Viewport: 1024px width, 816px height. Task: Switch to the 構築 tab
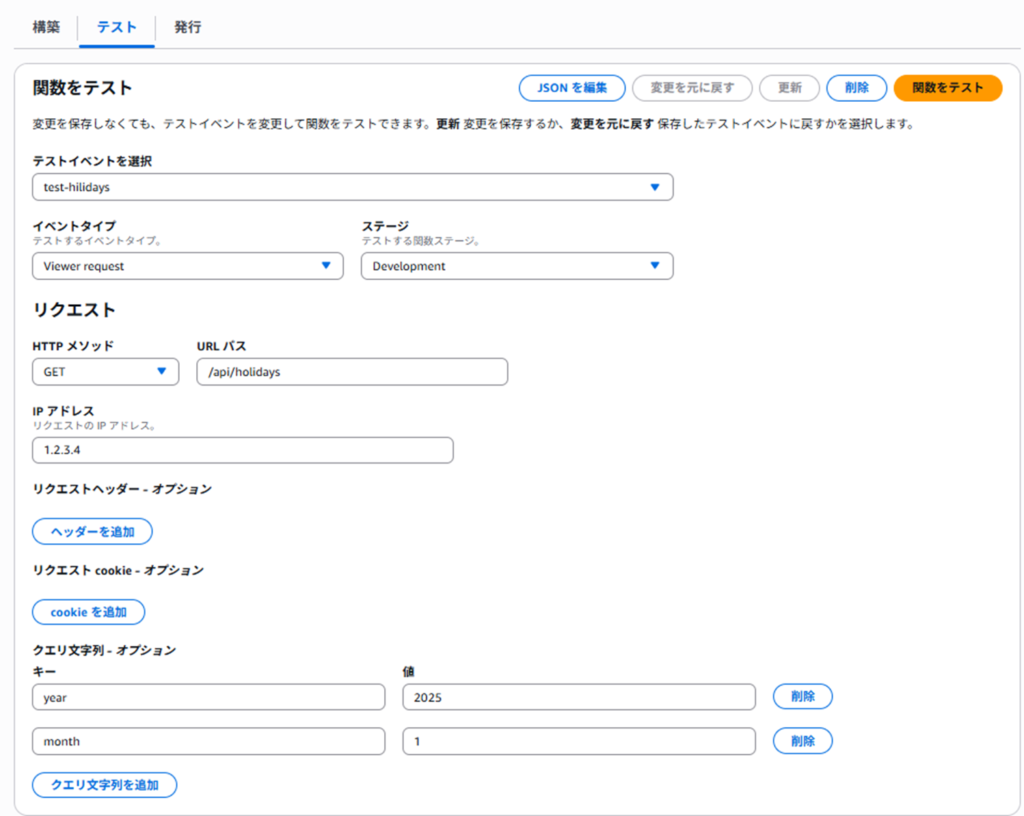click(46, 27)
